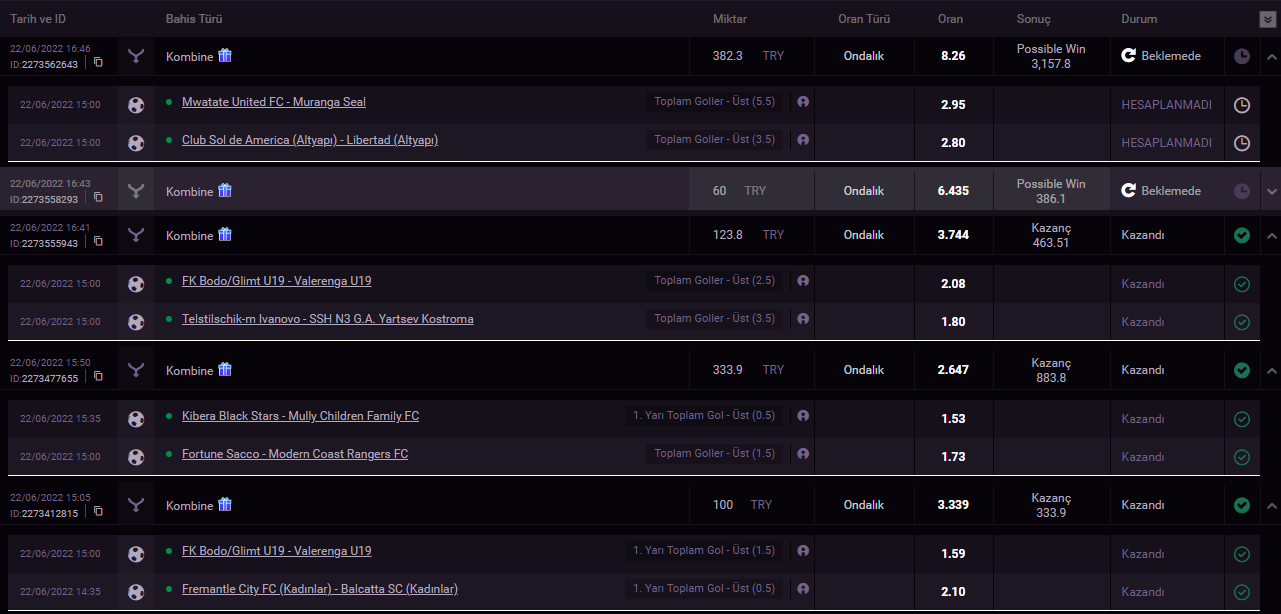Click info icon next to Üst (5.5) market
The width and height of the screenshot is (1281, 614).
(803, 102)
